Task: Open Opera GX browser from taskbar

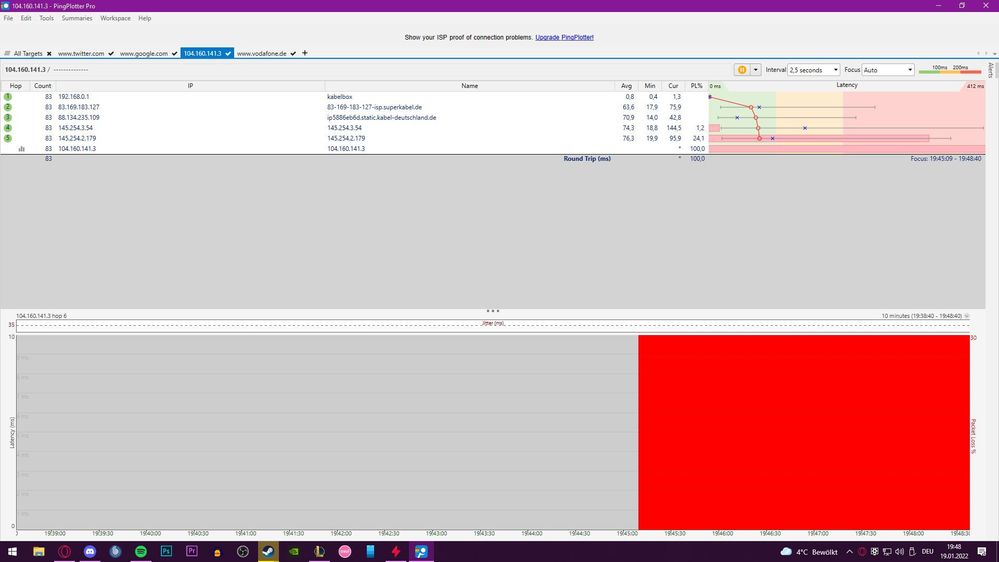Action: coord(64,551)
